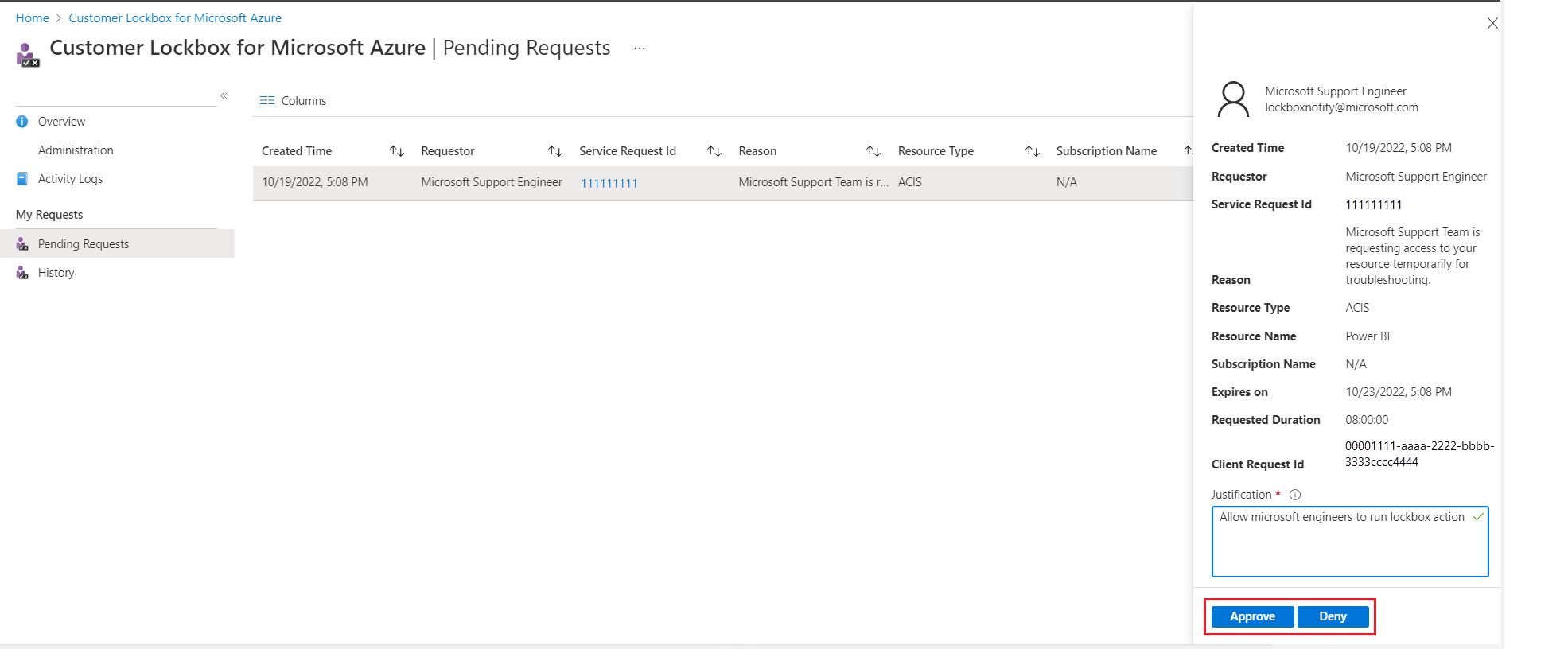This screenshot has width=1568, height=649.
Task: Click the ACIS resource type table cell
Action: pyautogui.click(x=910, y=182)
